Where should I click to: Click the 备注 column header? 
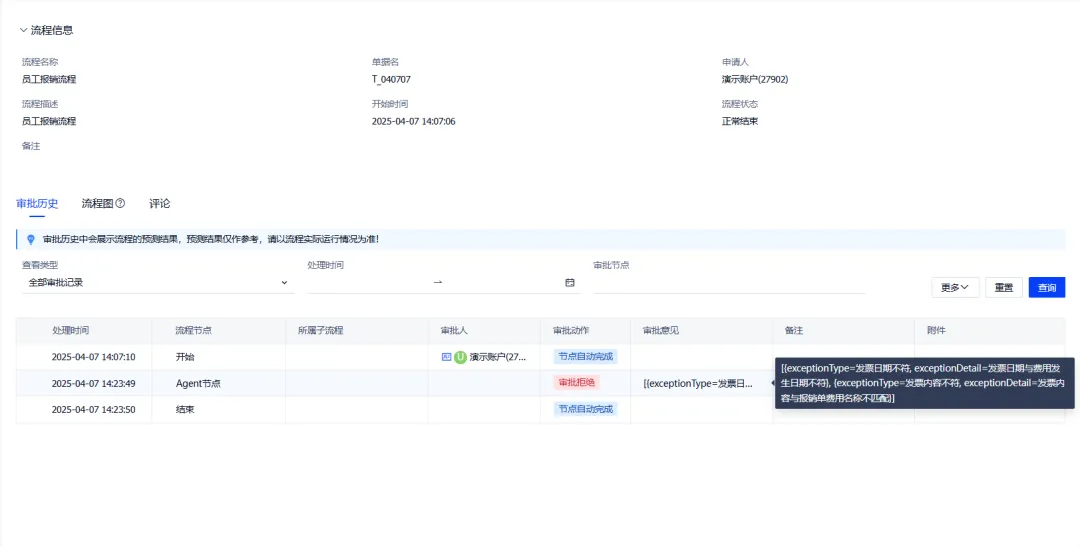pos(793,330)
